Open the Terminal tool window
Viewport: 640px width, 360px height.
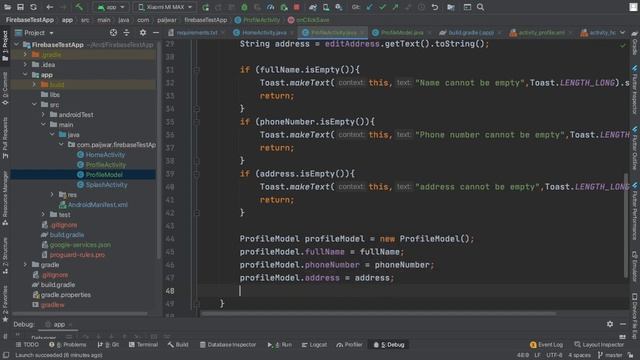(143, 344)
